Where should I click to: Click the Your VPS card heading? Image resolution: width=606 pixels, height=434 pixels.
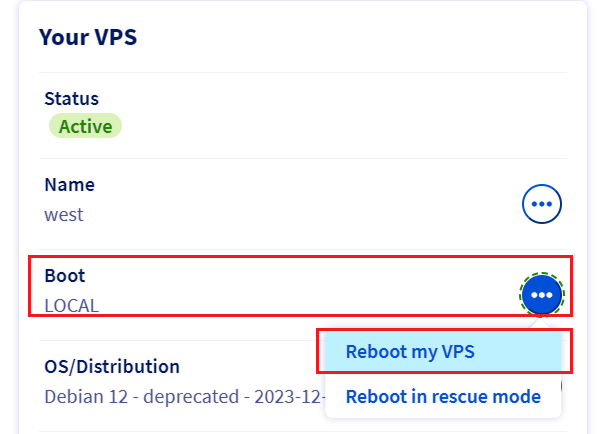point(88,37)
